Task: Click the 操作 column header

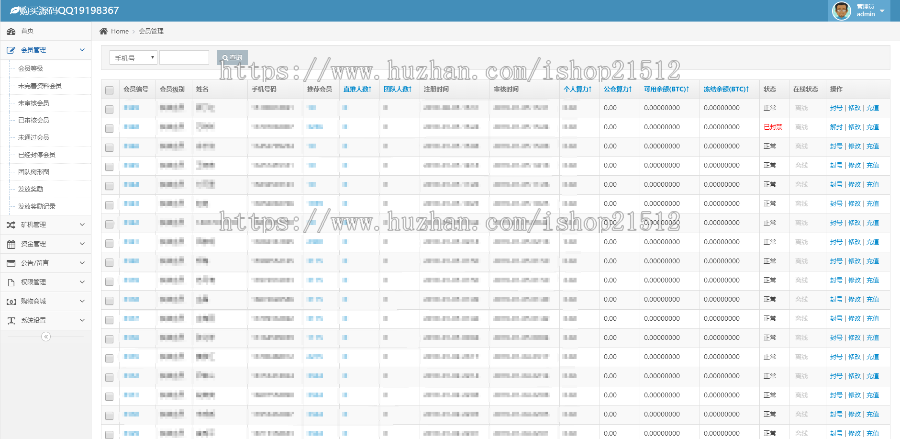Action: click(x=836, y=90)
